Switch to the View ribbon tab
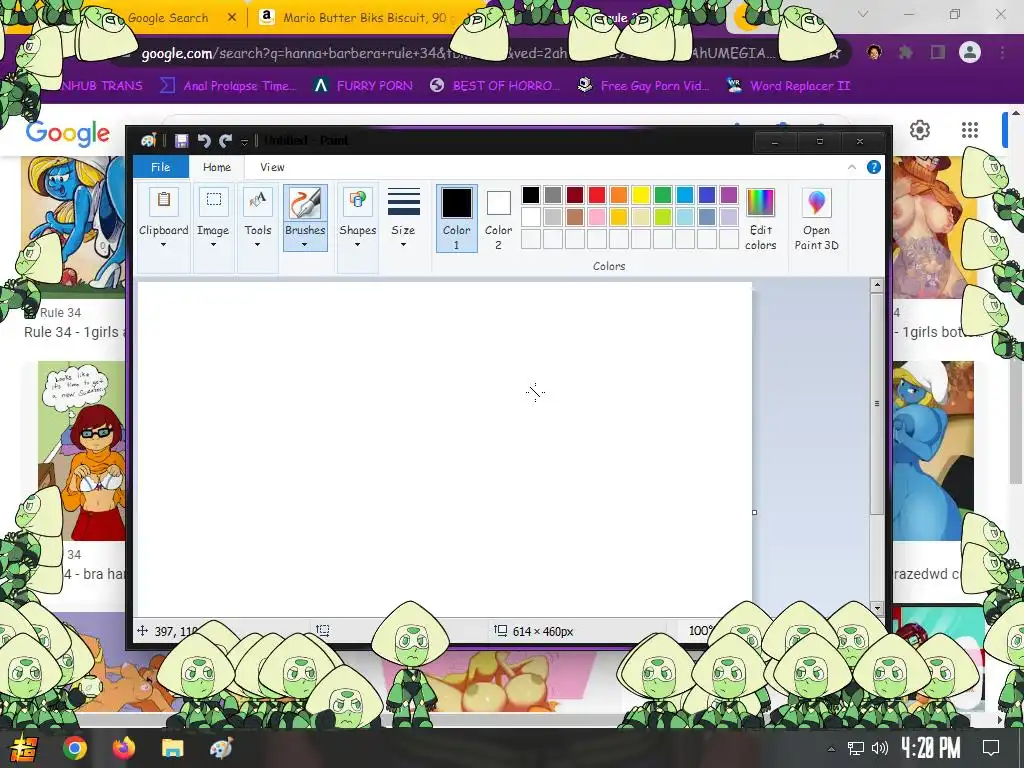1024x768 pixels. click(x=272, y=167)
